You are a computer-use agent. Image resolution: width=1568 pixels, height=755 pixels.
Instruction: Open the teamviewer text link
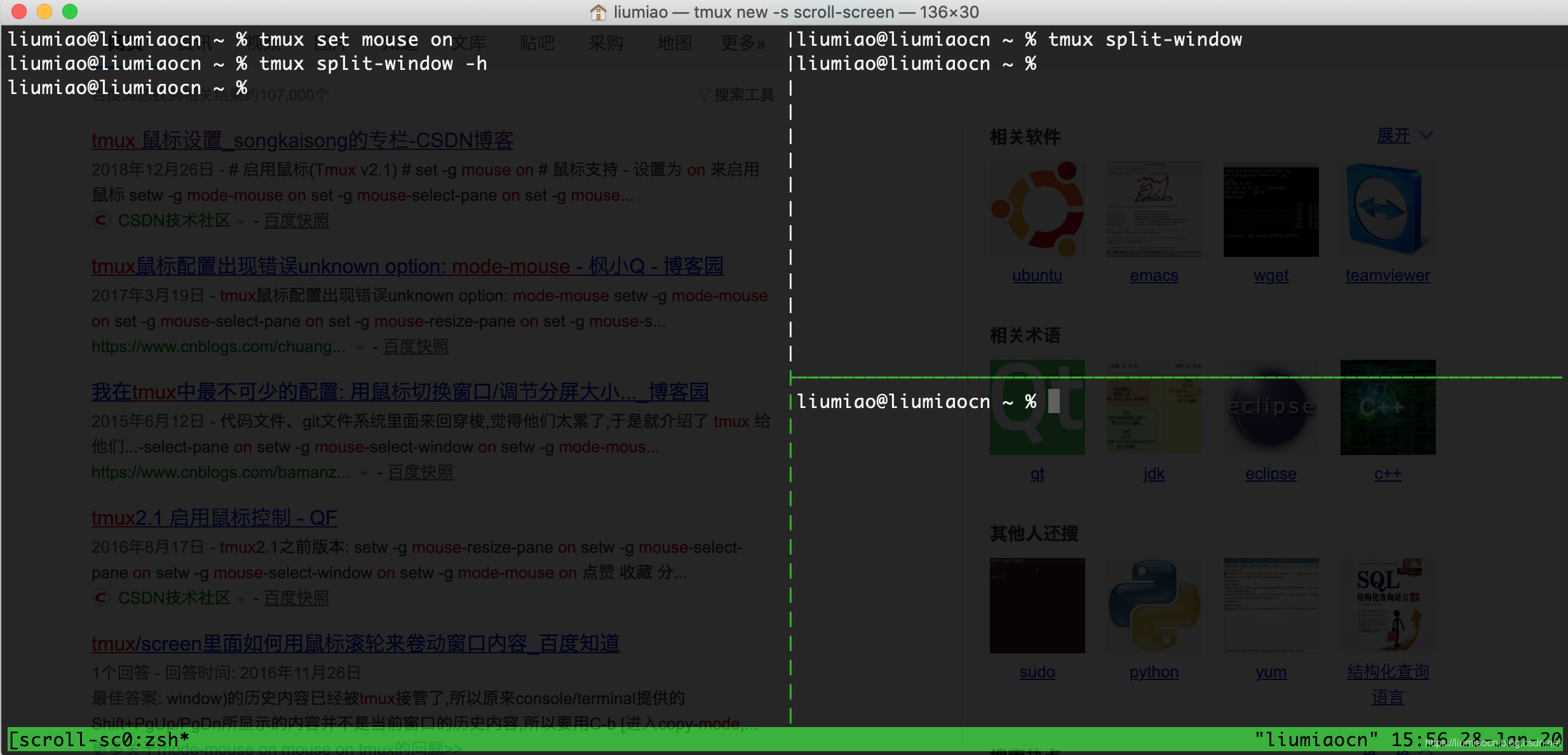point(1388,276)
